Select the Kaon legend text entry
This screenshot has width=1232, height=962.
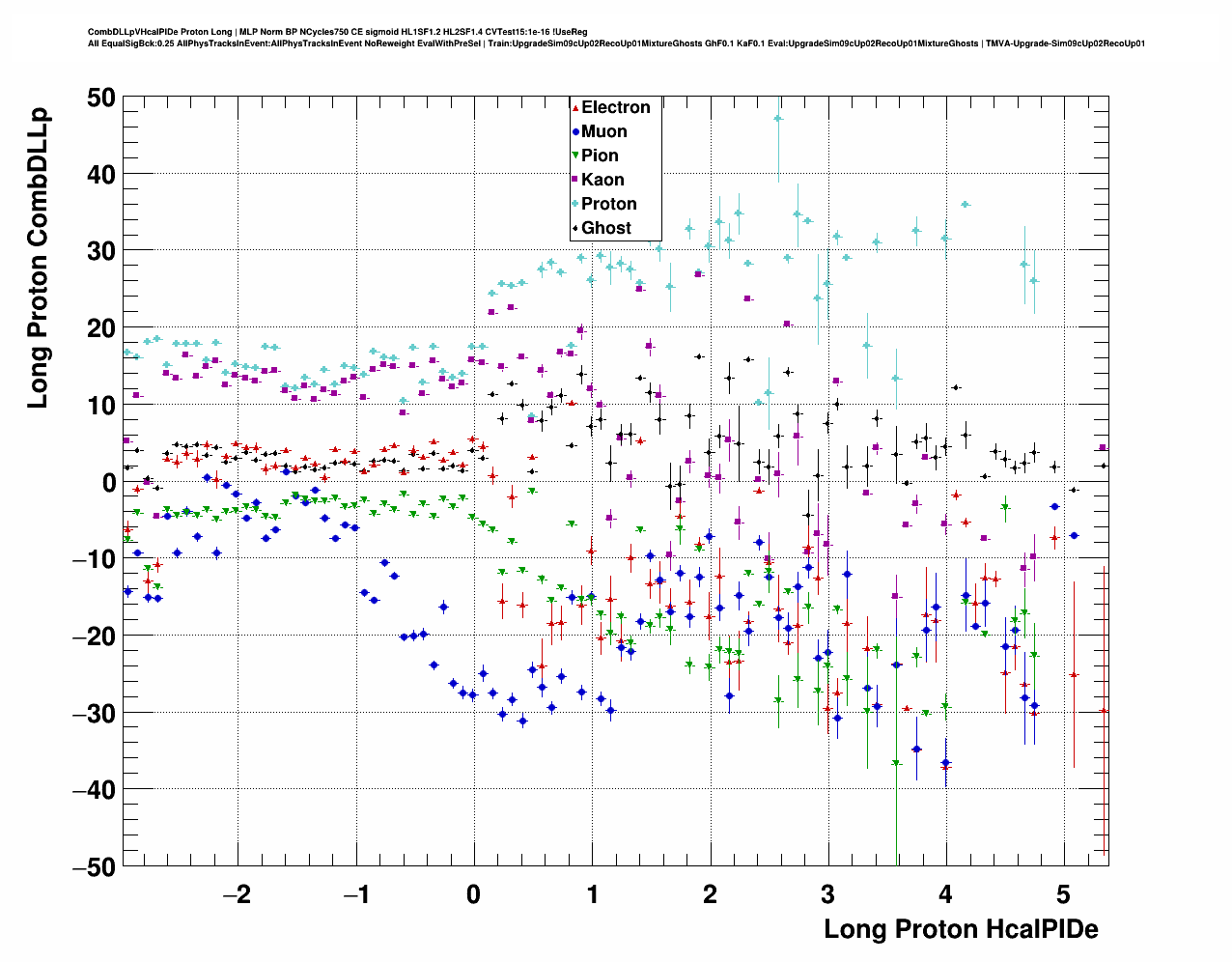click(602, 180)
